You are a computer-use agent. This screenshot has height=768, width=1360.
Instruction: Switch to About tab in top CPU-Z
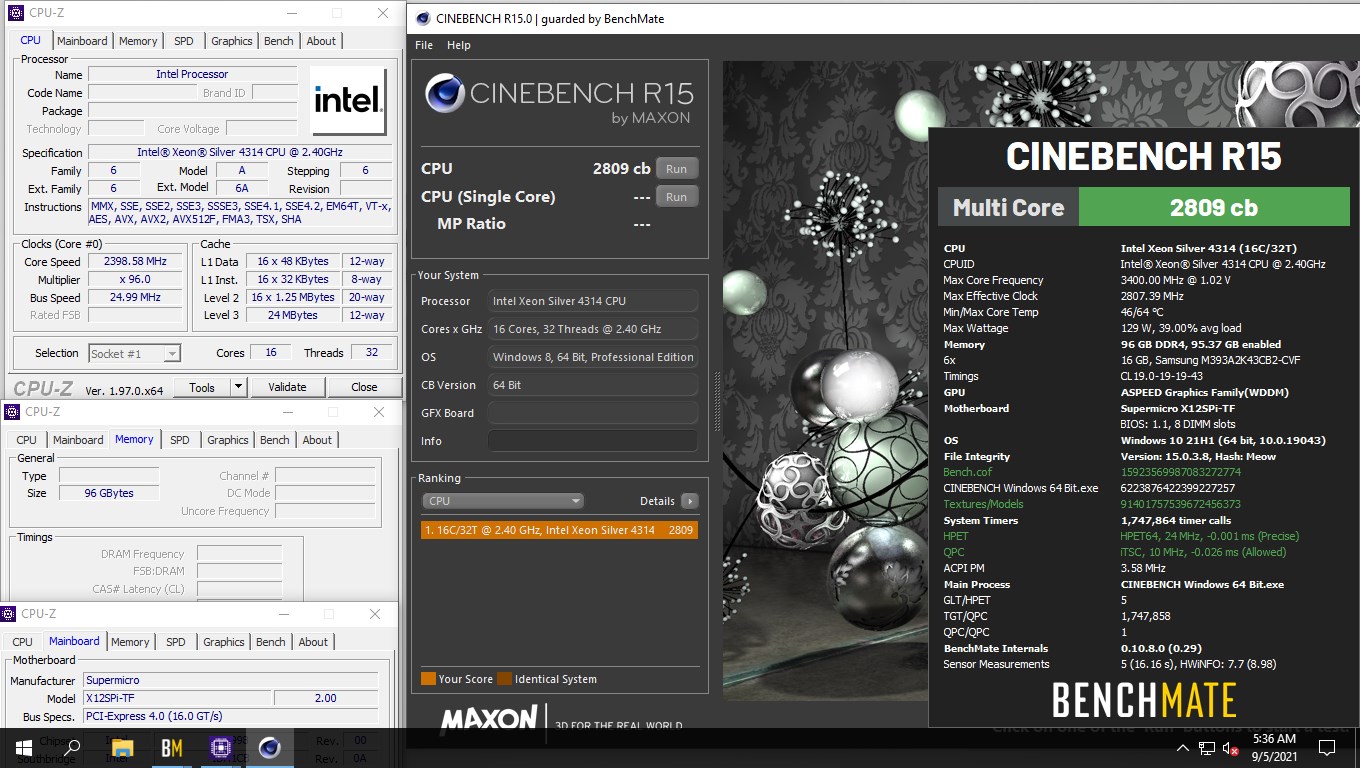click(x=321, y=41)
